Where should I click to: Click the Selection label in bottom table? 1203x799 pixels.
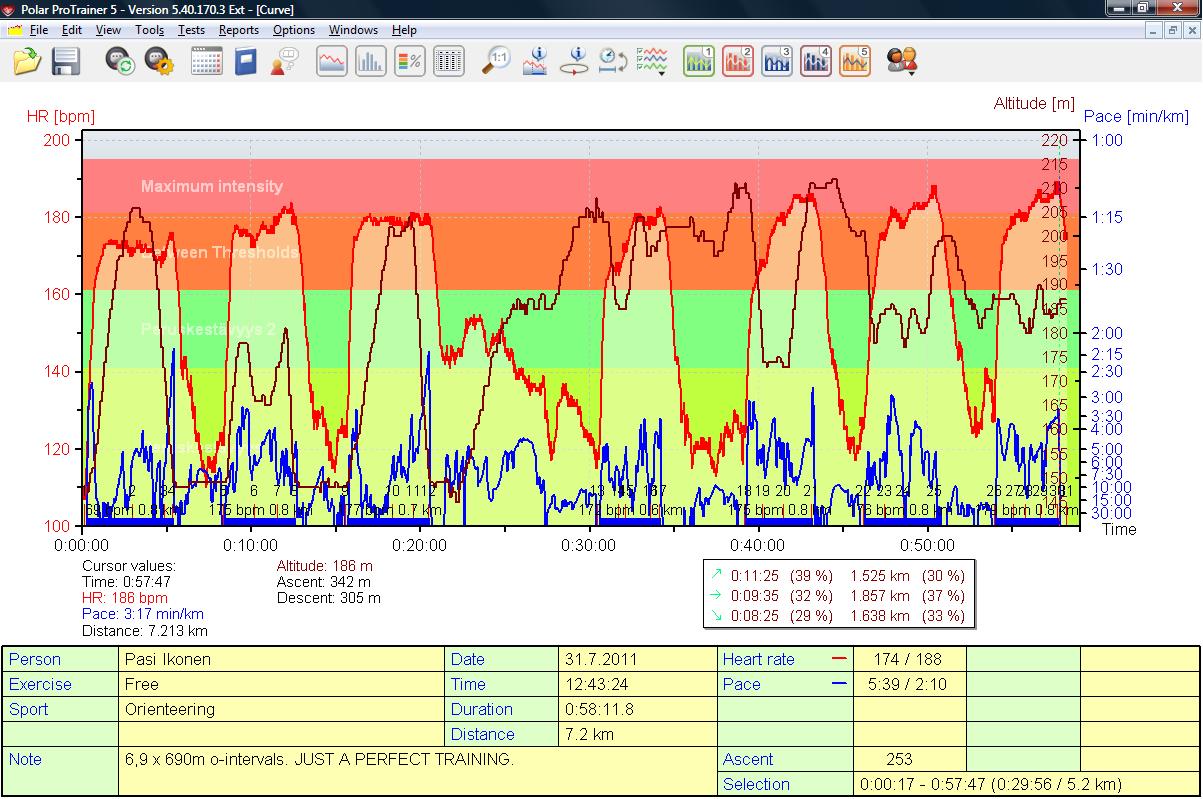(x=756, y=784)
